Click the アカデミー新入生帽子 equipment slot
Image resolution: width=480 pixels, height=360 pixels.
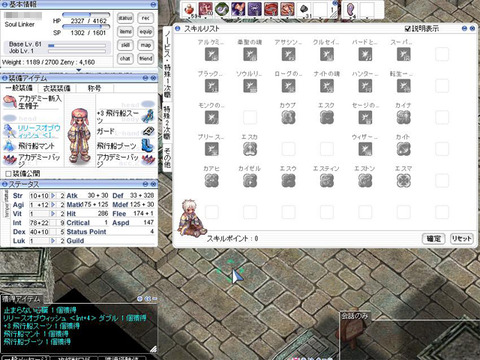click(x=32, y=102)
